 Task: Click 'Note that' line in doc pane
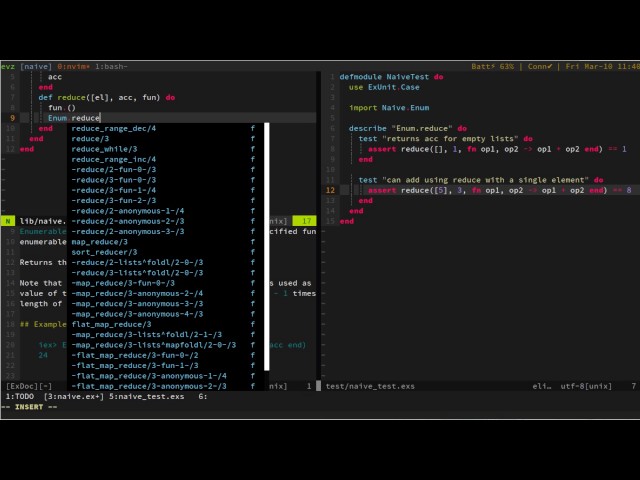click(41, 283)
